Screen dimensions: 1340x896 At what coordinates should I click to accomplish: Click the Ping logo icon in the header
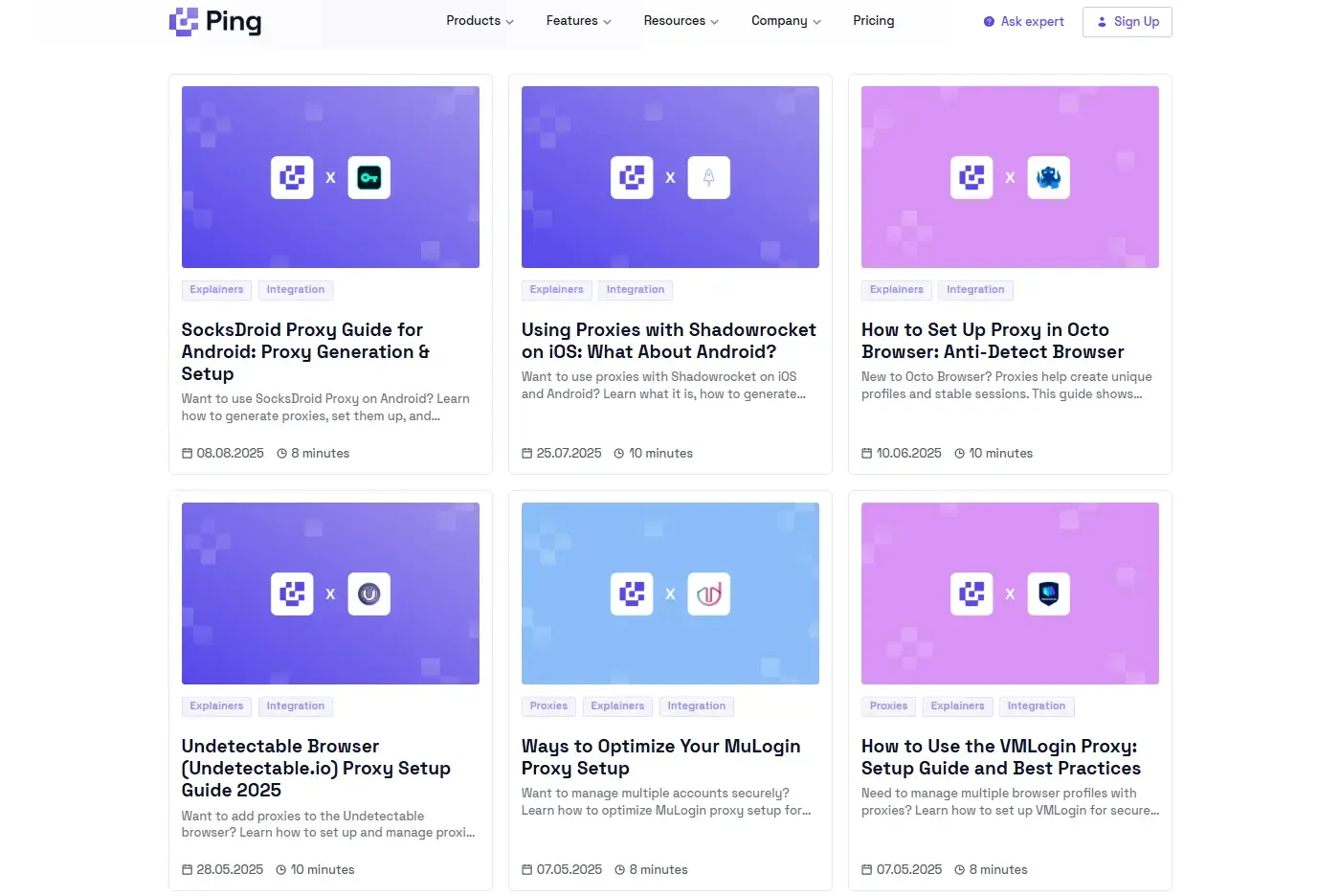pos(184,21)
